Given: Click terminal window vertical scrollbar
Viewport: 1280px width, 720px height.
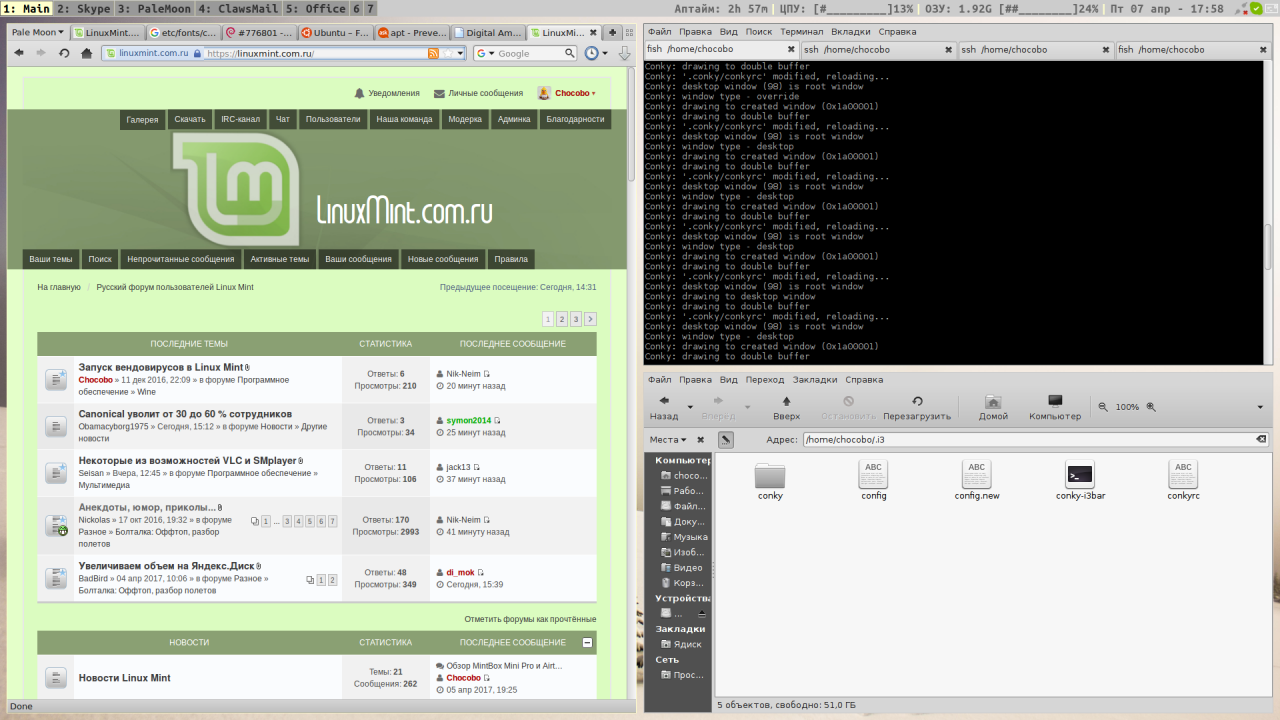Looking at the screenshot, I should pos(1269,249).
